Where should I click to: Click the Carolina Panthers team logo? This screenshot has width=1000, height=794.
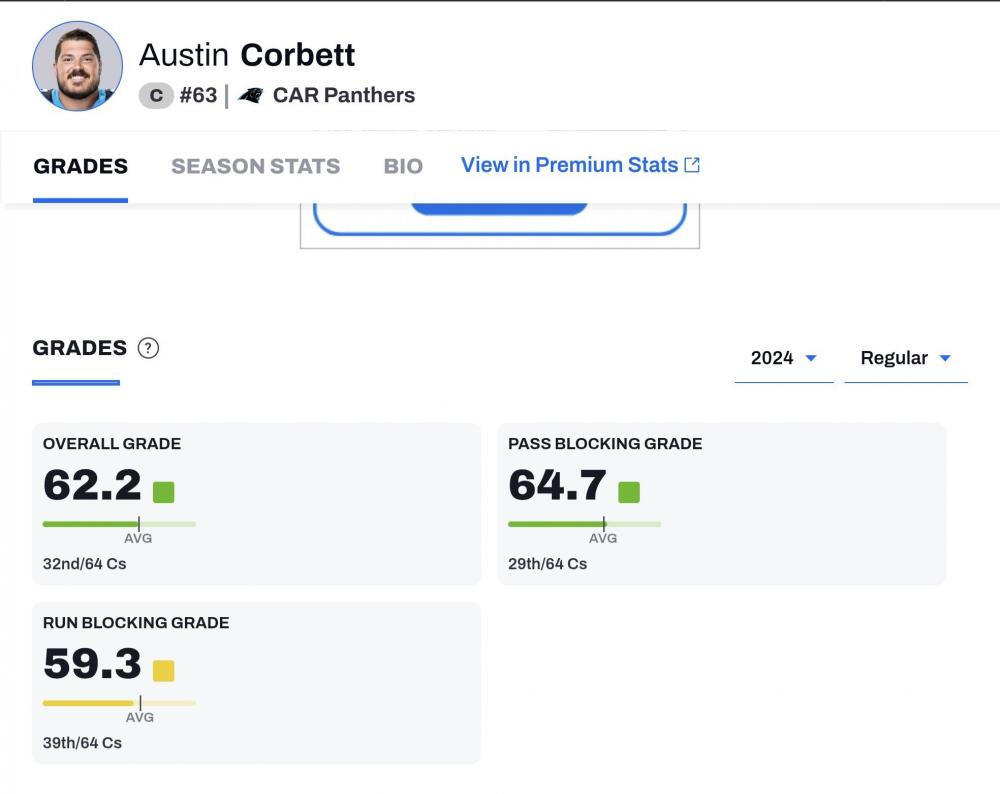pos(250,96)
